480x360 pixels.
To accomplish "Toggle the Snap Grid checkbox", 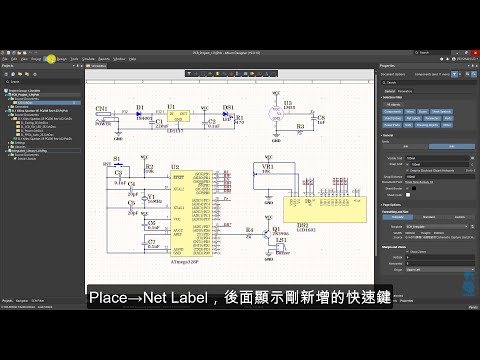I will click(x=408, y=164).
